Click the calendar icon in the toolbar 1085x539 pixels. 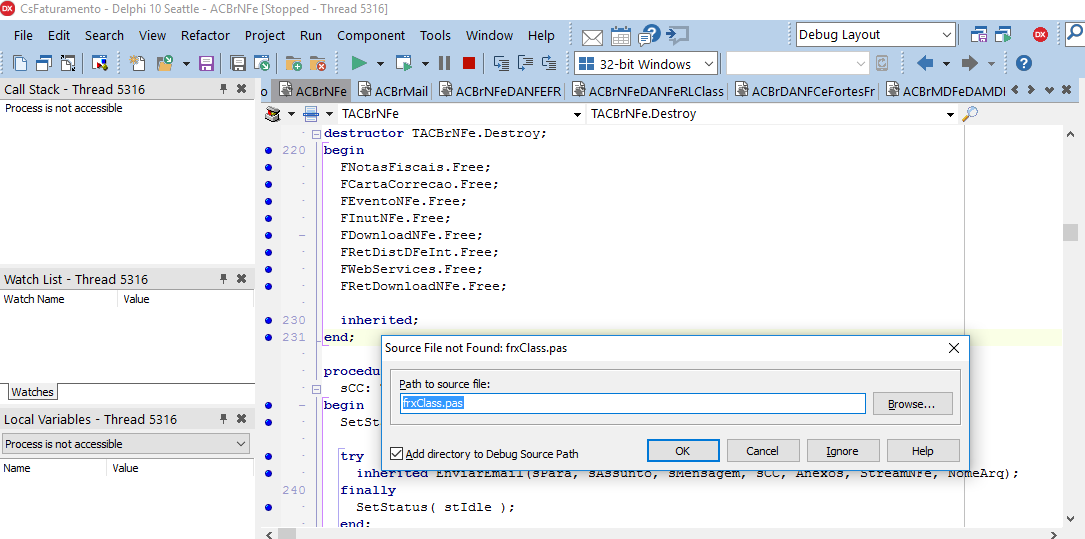pos(621,36)
